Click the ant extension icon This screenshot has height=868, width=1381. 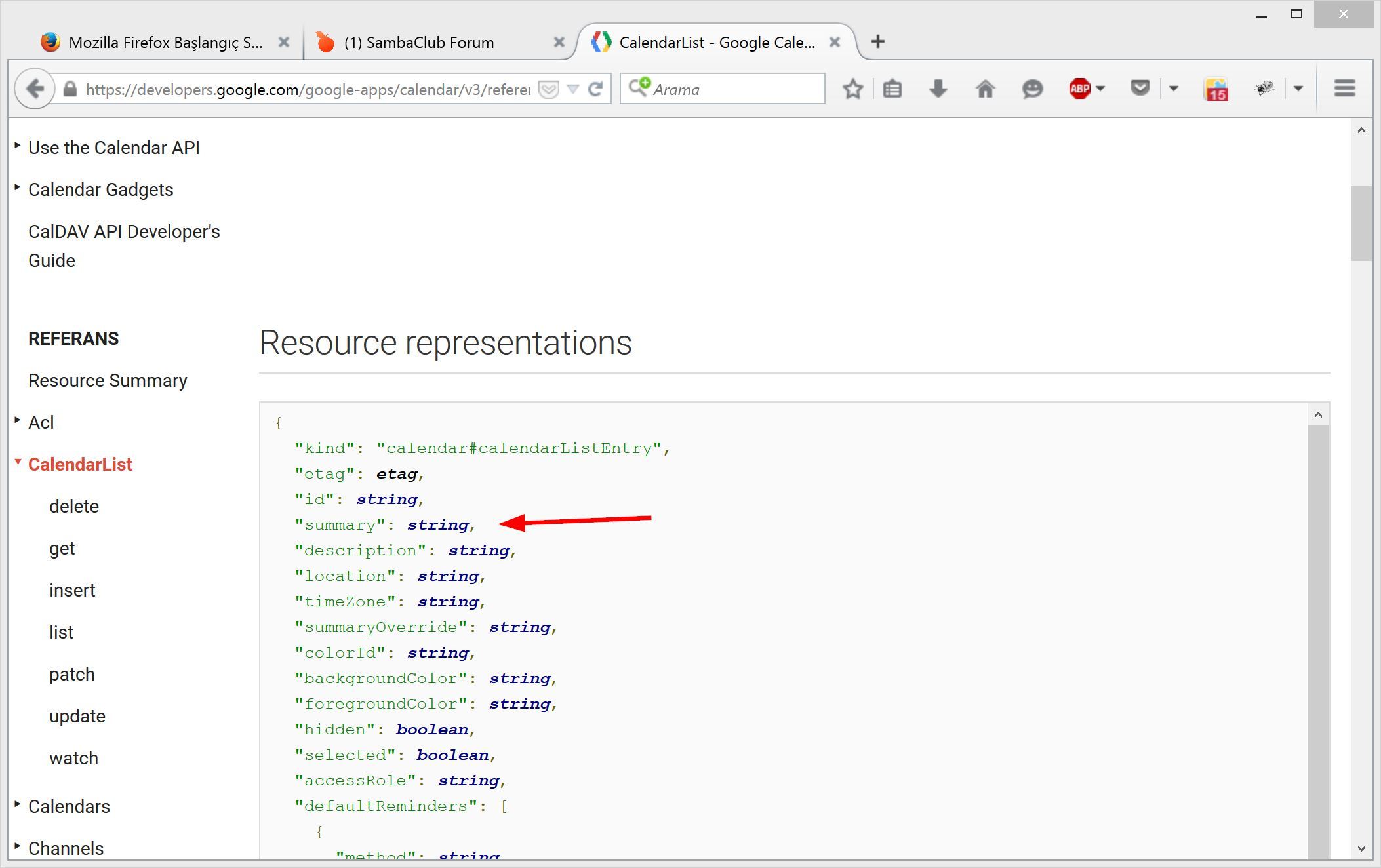(1265, 88)
